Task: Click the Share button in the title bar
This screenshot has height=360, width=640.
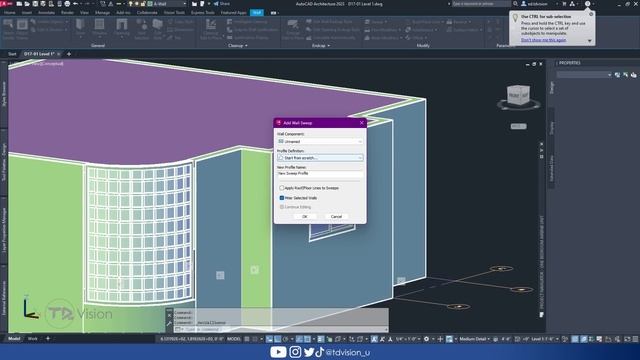Action: click(x=222, y=4)
